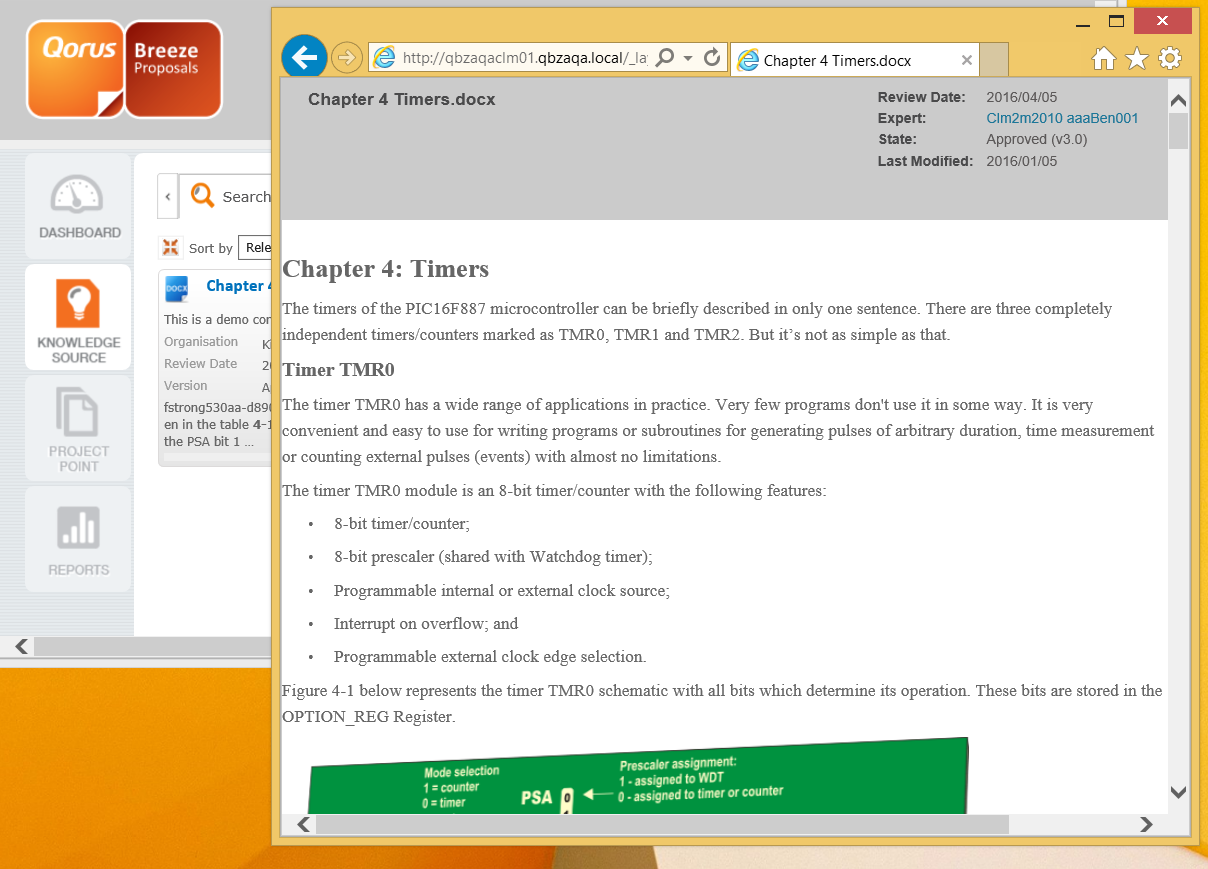The height and width of the screenshot is (869, 1208).
Task: Open the Knowledge Source section
Action: tap(79, 318)
